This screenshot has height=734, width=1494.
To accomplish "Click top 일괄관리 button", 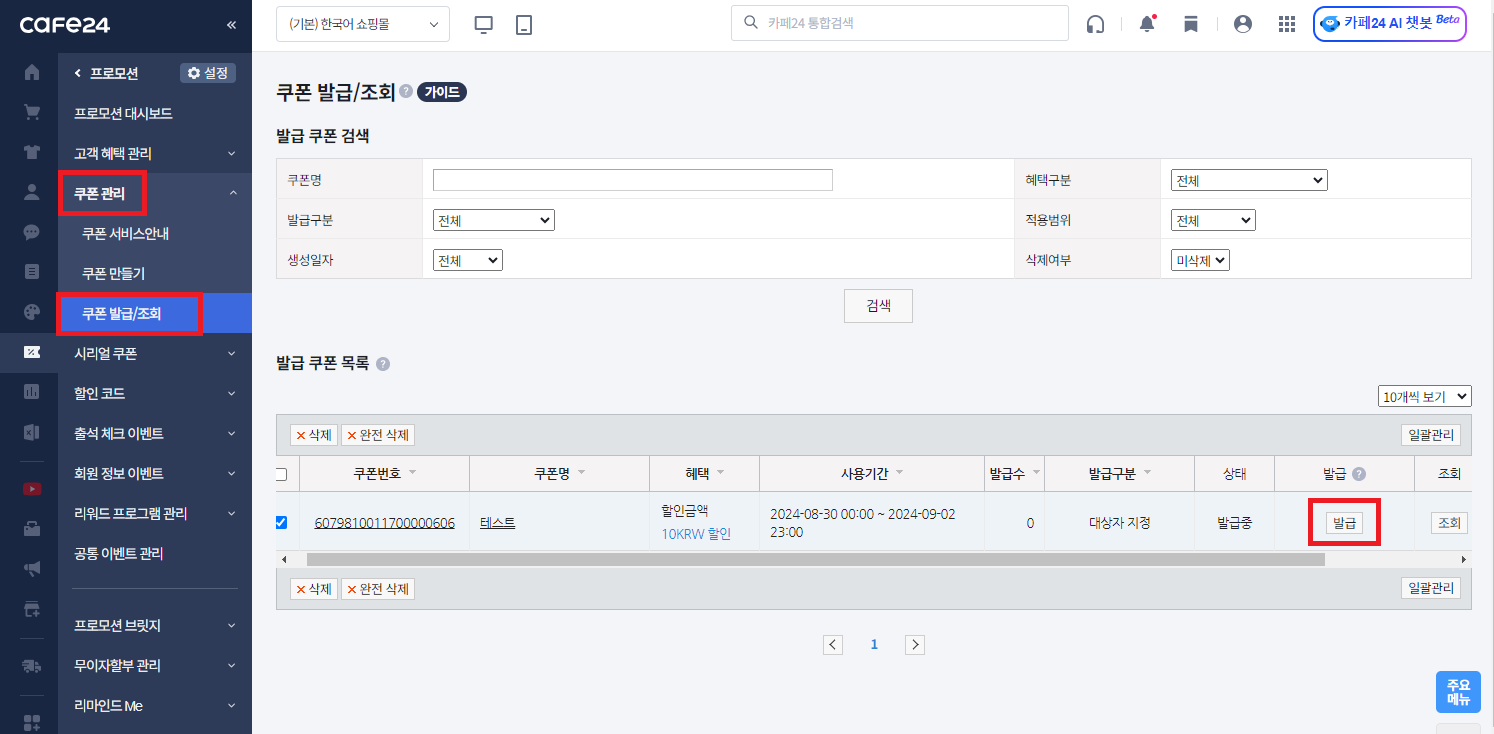I will point(1430,435).
